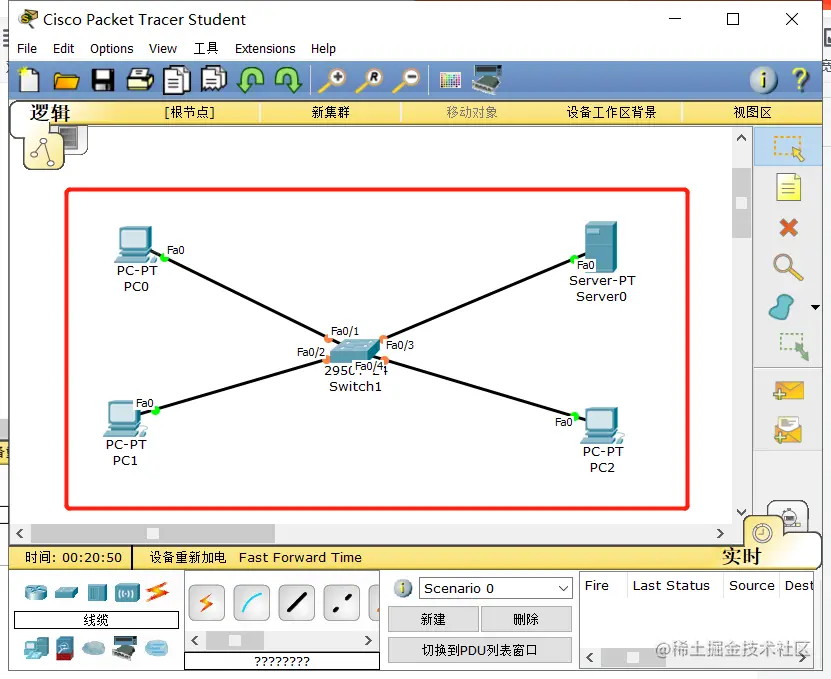Select the Switches device category
Image resolution: width=831 pixels, height=679 pixels.
[x=66, y=592]
